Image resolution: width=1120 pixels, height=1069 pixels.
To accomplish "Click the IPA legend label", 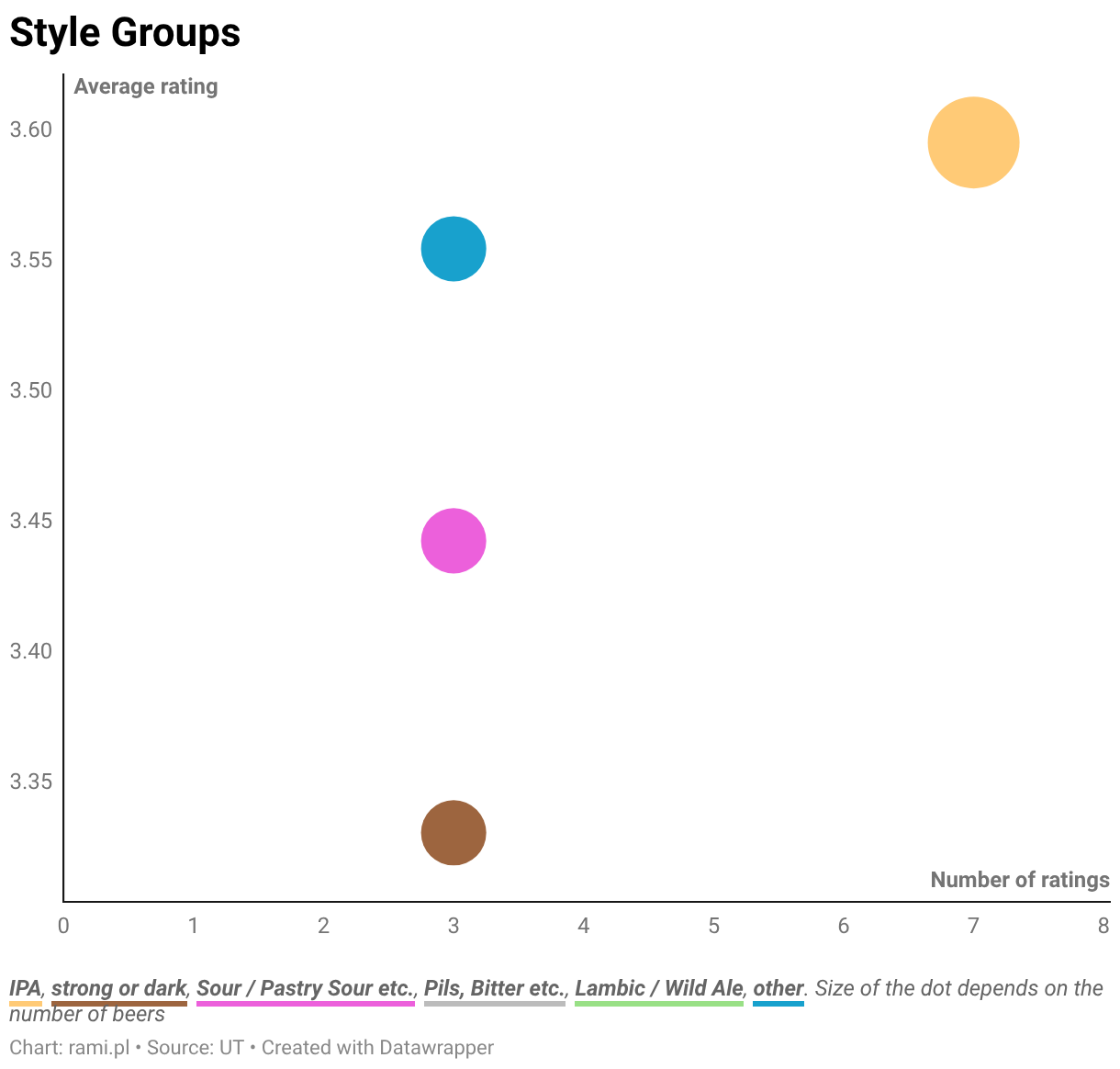I will click(x=26, y=988).
